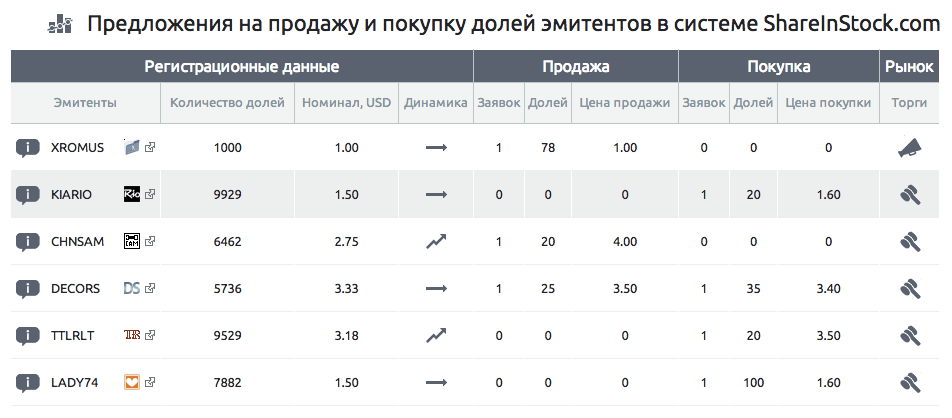Screen dimensions: 952x418
Task: Click the heart logo of LADY74
Action: [132, 382]
